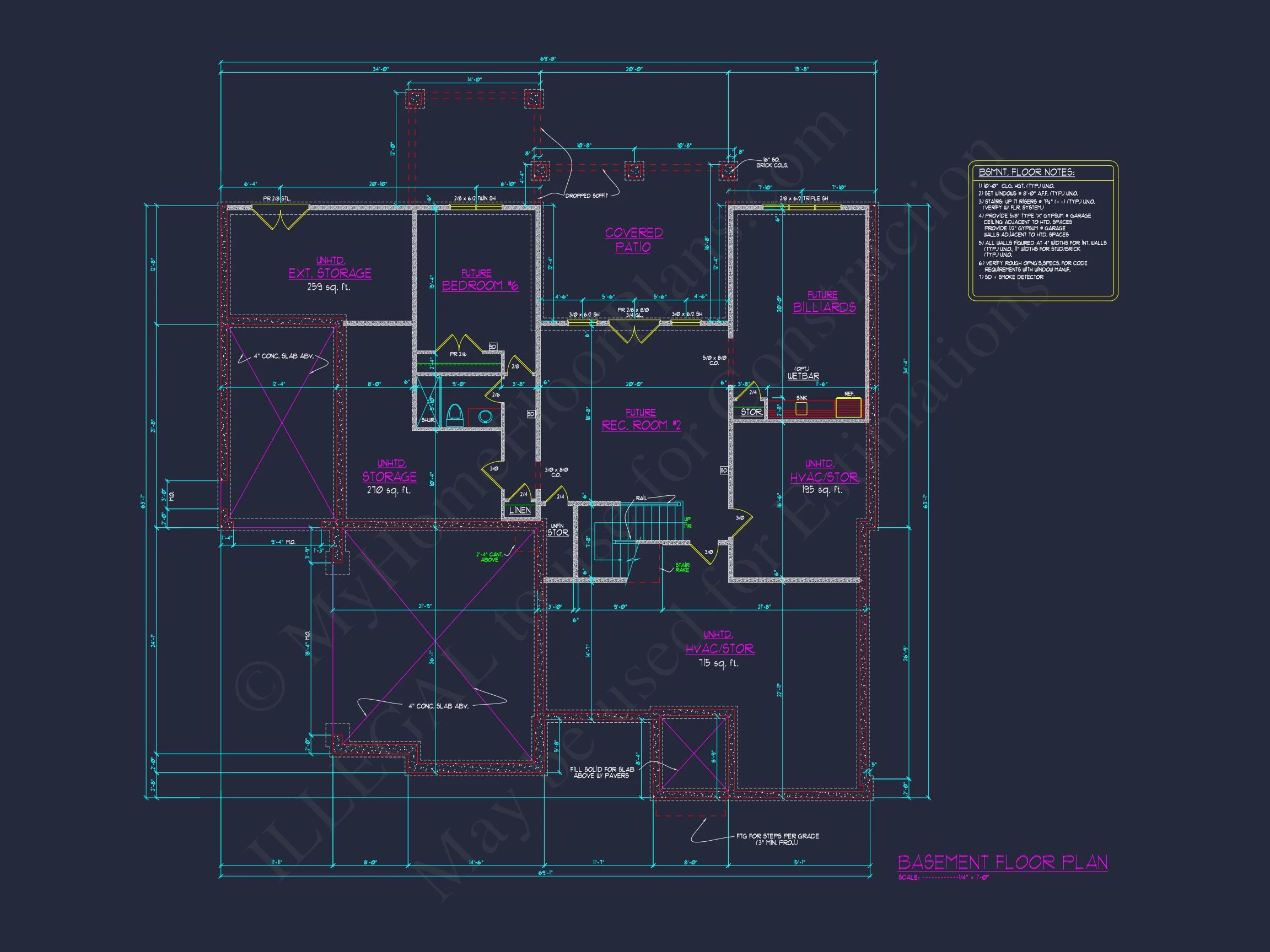1270x952 pixels.
Task: Click the BASEMENT FLOOR PLAN title
Action: (1003, 863)
